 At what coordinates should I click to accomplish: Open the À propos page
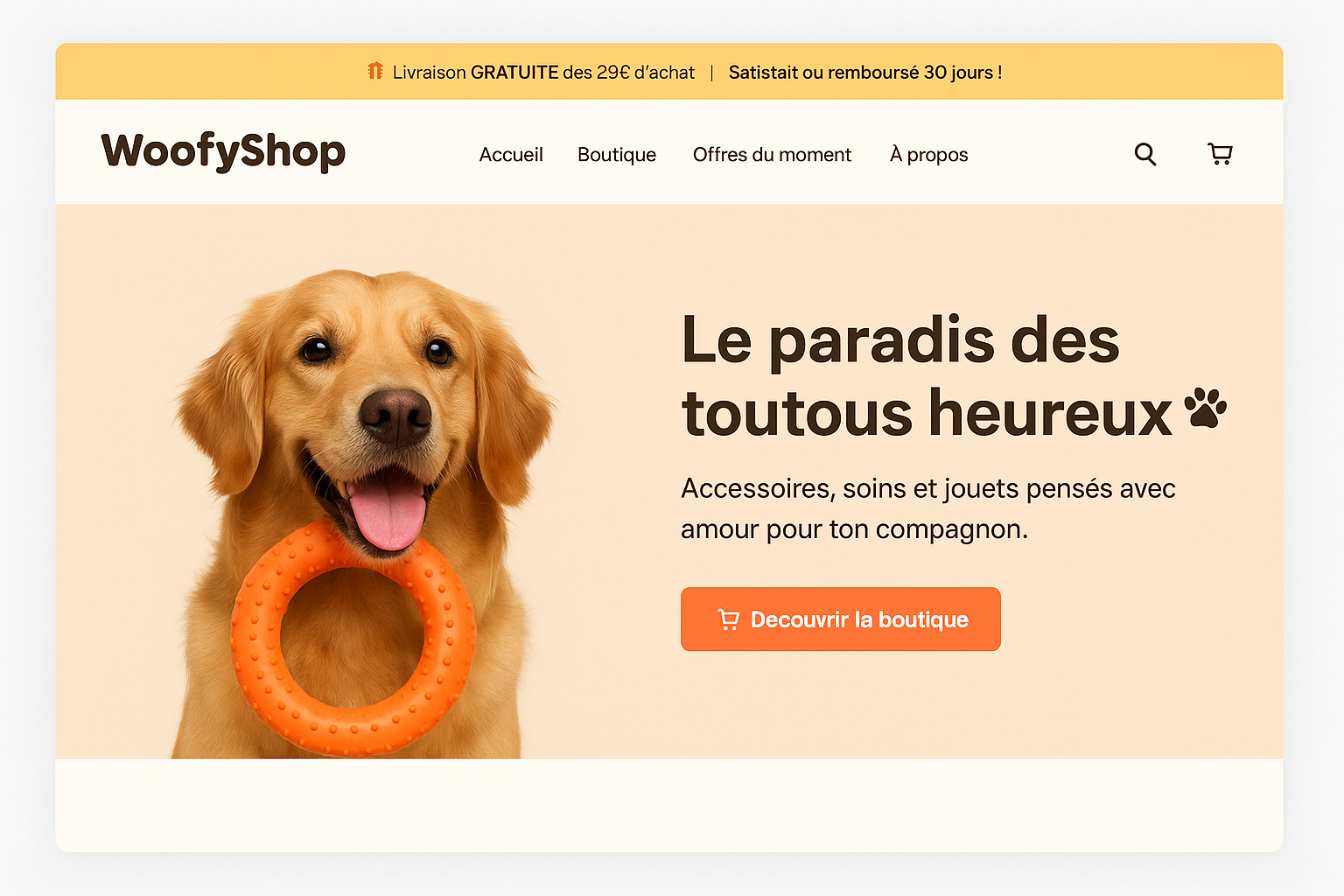pyautogui.click(x=928, y=155)
